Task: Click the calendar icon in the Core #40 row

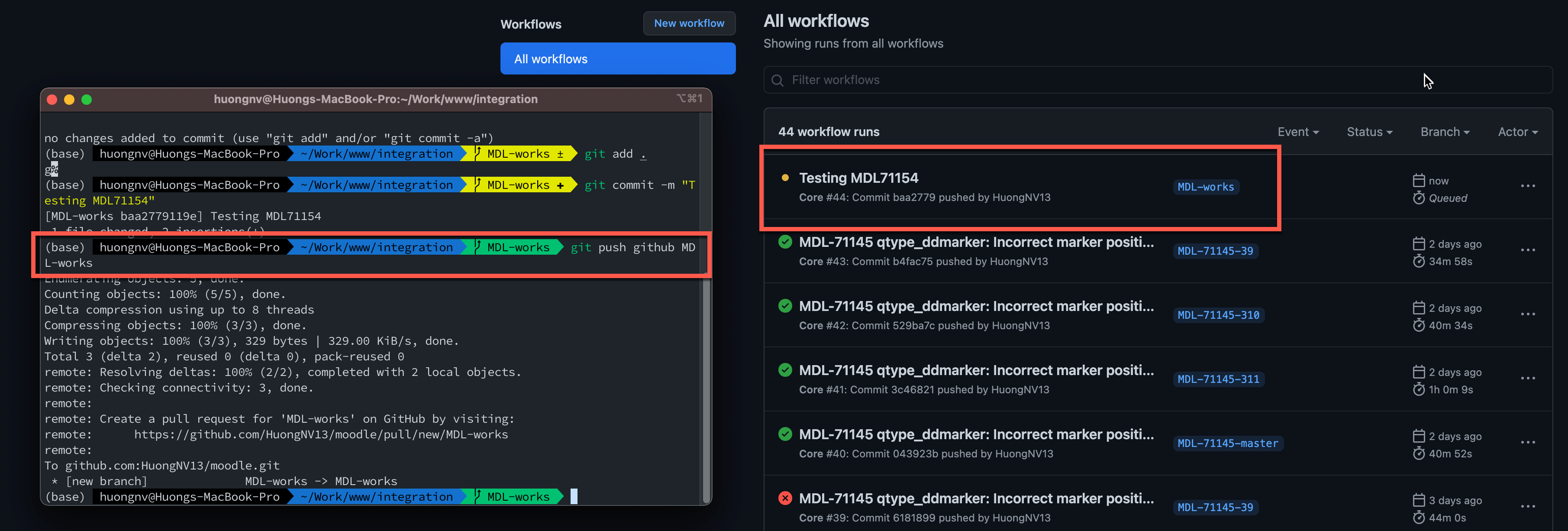Action: pyautogui.click(x=1418, y=436)
